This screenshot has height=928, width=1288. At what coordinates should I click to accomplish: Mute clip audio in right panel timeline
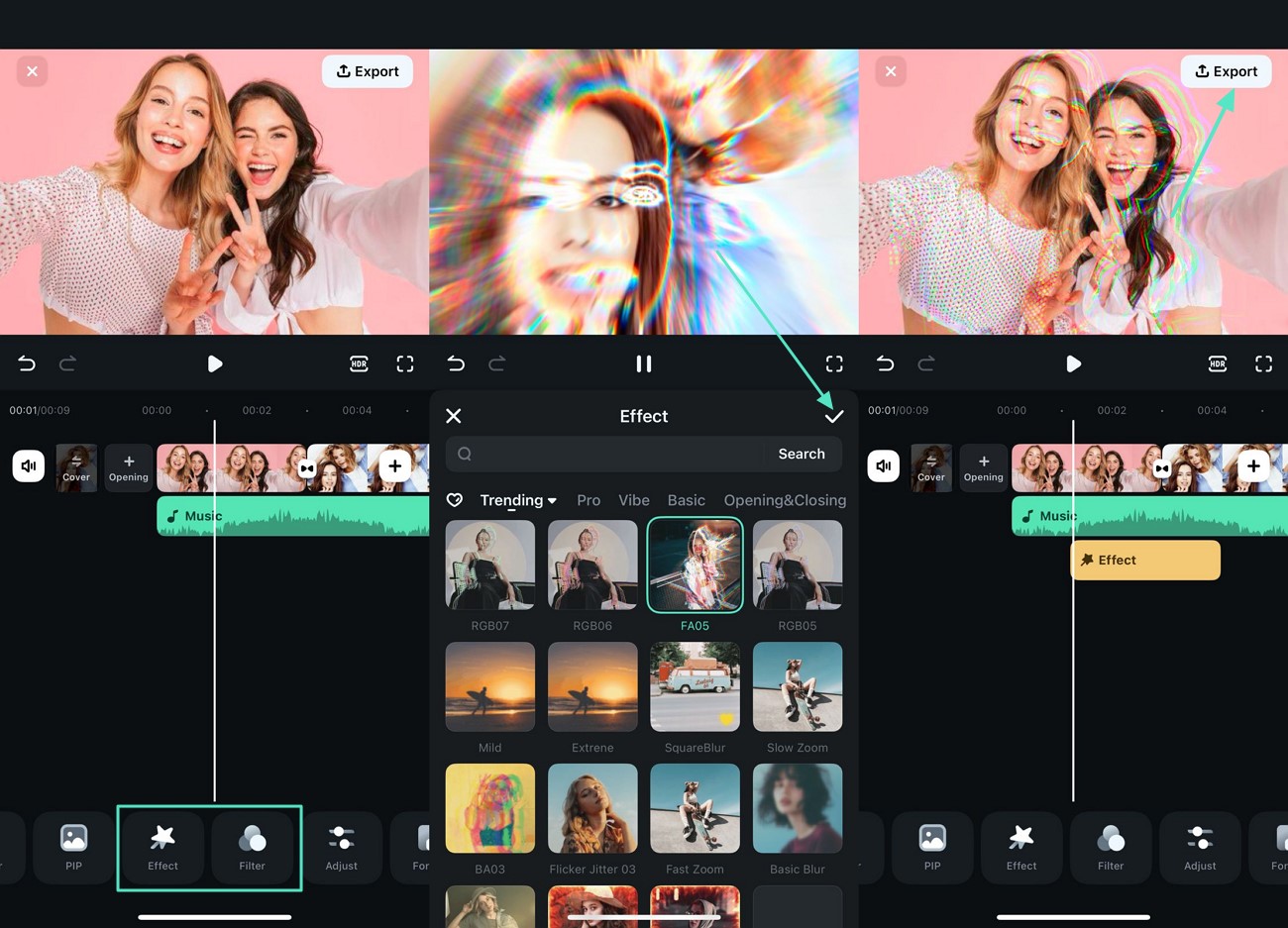(x=884, y=465)
